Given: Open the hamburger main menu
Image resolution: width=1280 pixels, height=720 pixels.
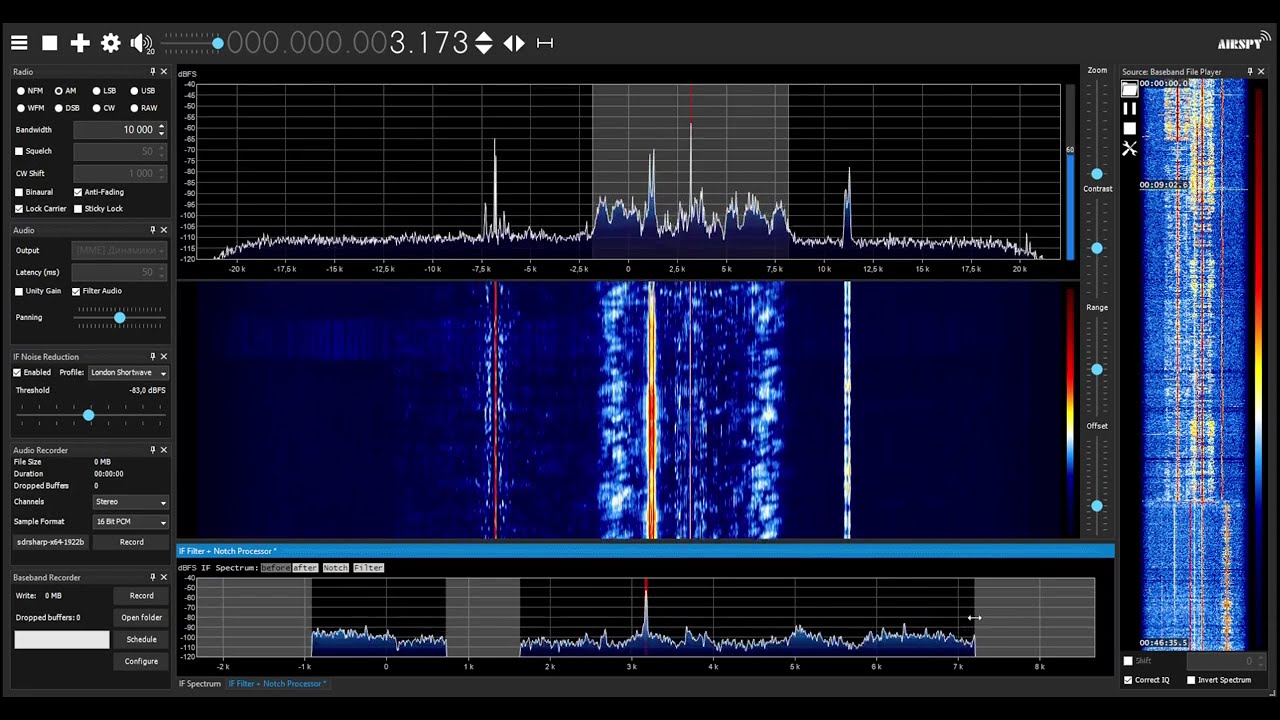Looking at the screenshot, I should click(x=19, y=43).
